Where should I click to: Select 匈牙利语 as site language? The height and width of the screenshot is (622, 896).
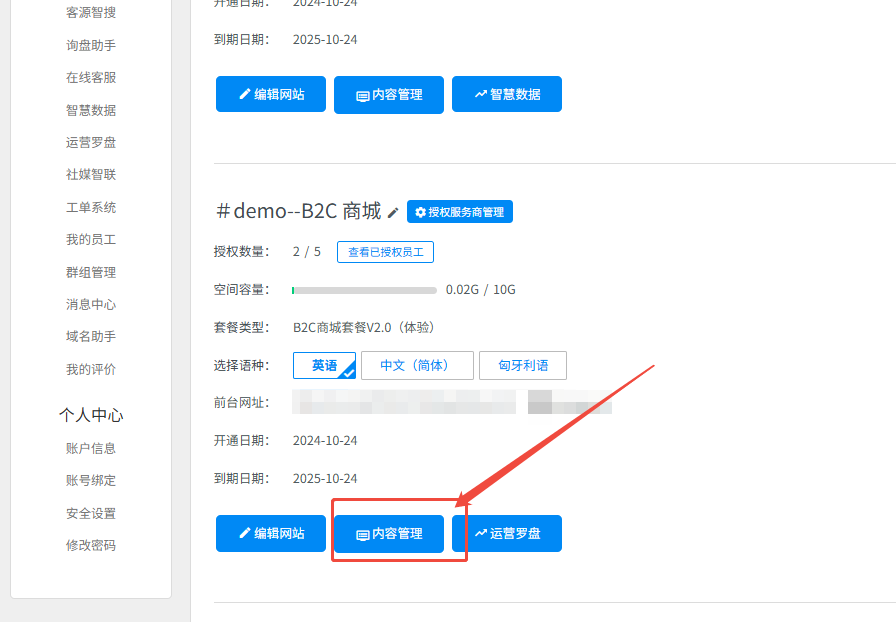click(x=522, y=365)
